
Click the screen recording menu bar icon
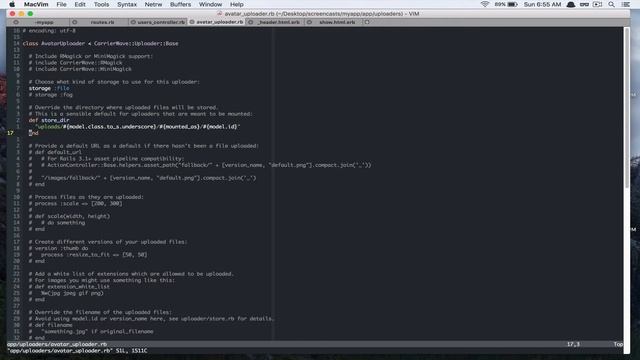coord(598,4)
